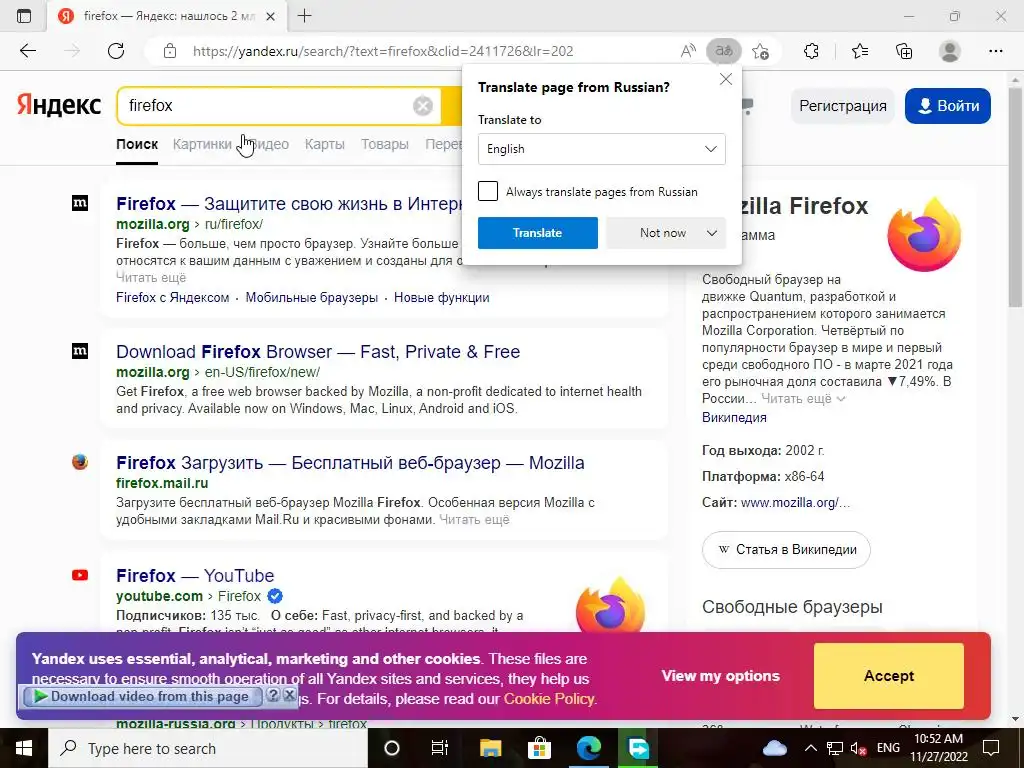Click the muted volume tray icon
The image size is (1024, 768).
click(859, 748)
